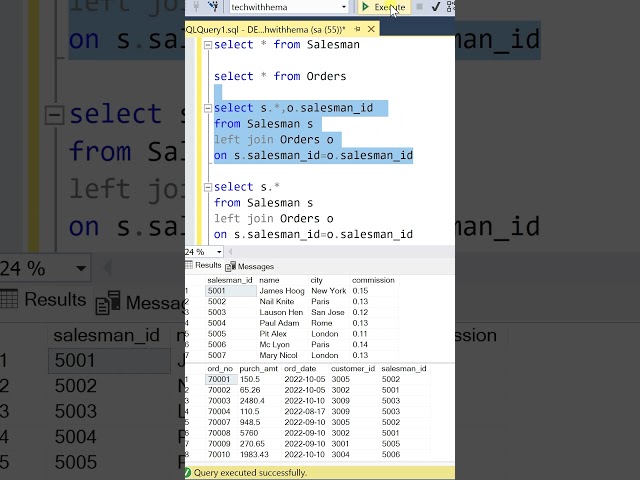This screenshot has height=480, width=640.
Task: Click the Execute query button
Action: (x=383, y=7)
